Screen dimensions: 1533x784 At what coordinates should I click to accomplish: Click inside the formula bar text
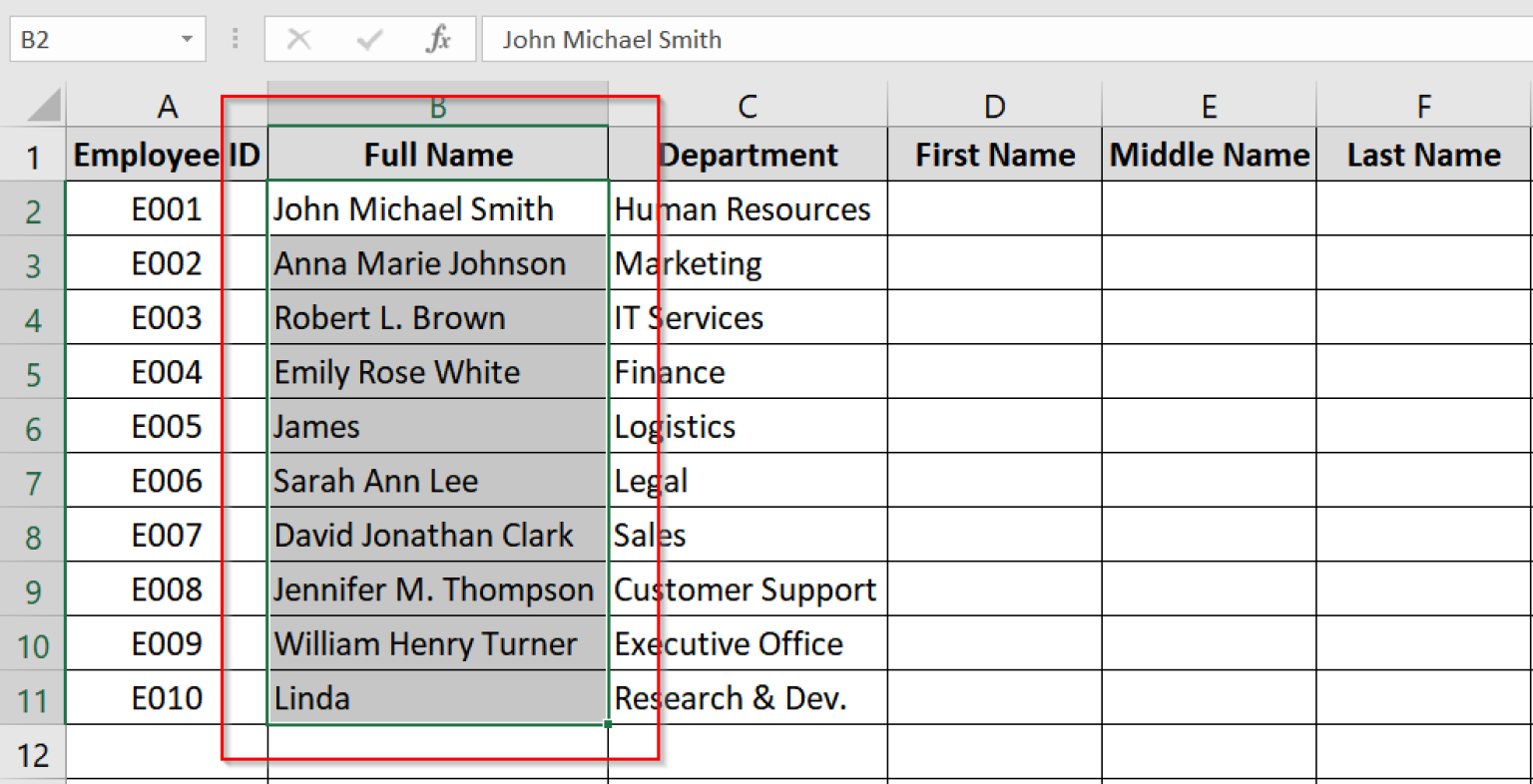pos(699,39)
